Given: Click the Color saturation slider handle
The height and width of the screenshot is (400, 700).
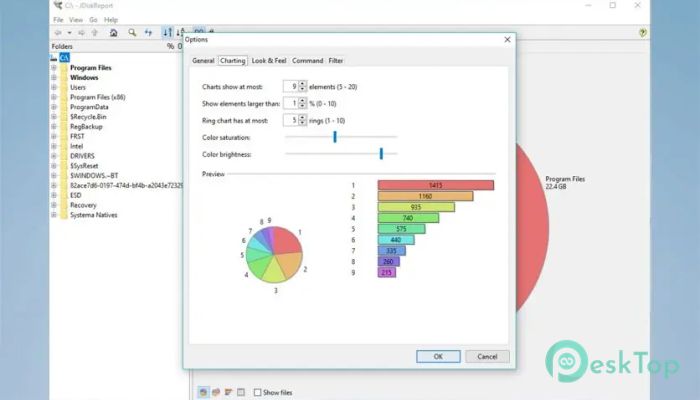Looking at the screenshot, I should click(x=335, y=137).
